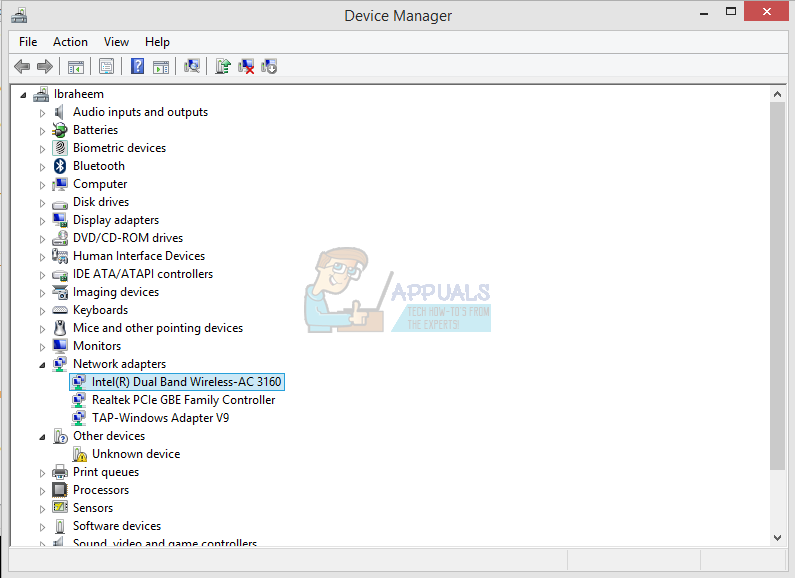Click the Processors chip icon

coord(60,490)
